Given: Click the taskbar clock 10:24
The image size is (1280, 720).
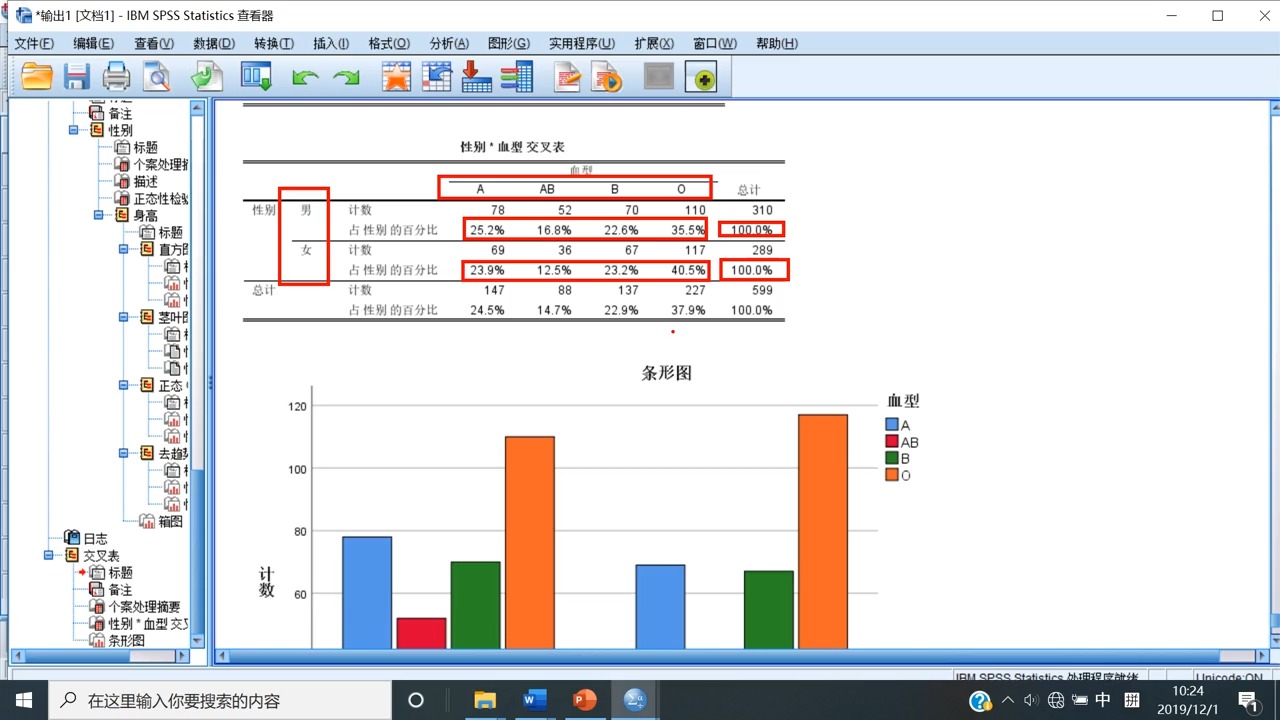Looking at the screenshot, I should [1188, 691].
